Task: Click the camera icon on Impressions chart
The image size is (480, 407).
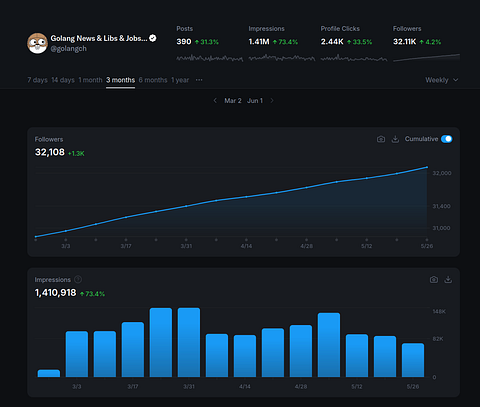Action: [434, 279]
